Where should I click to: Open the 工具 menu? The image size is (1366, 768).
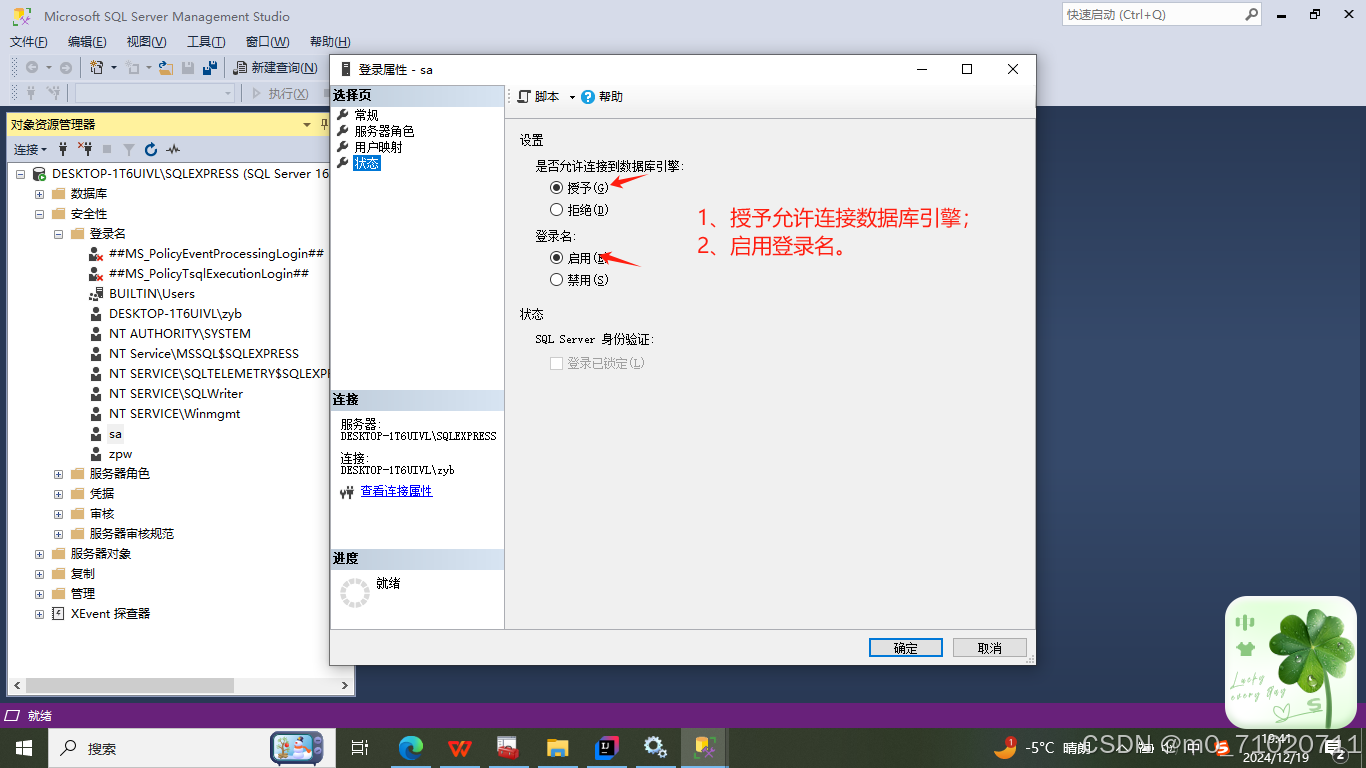tap(206, 42)
